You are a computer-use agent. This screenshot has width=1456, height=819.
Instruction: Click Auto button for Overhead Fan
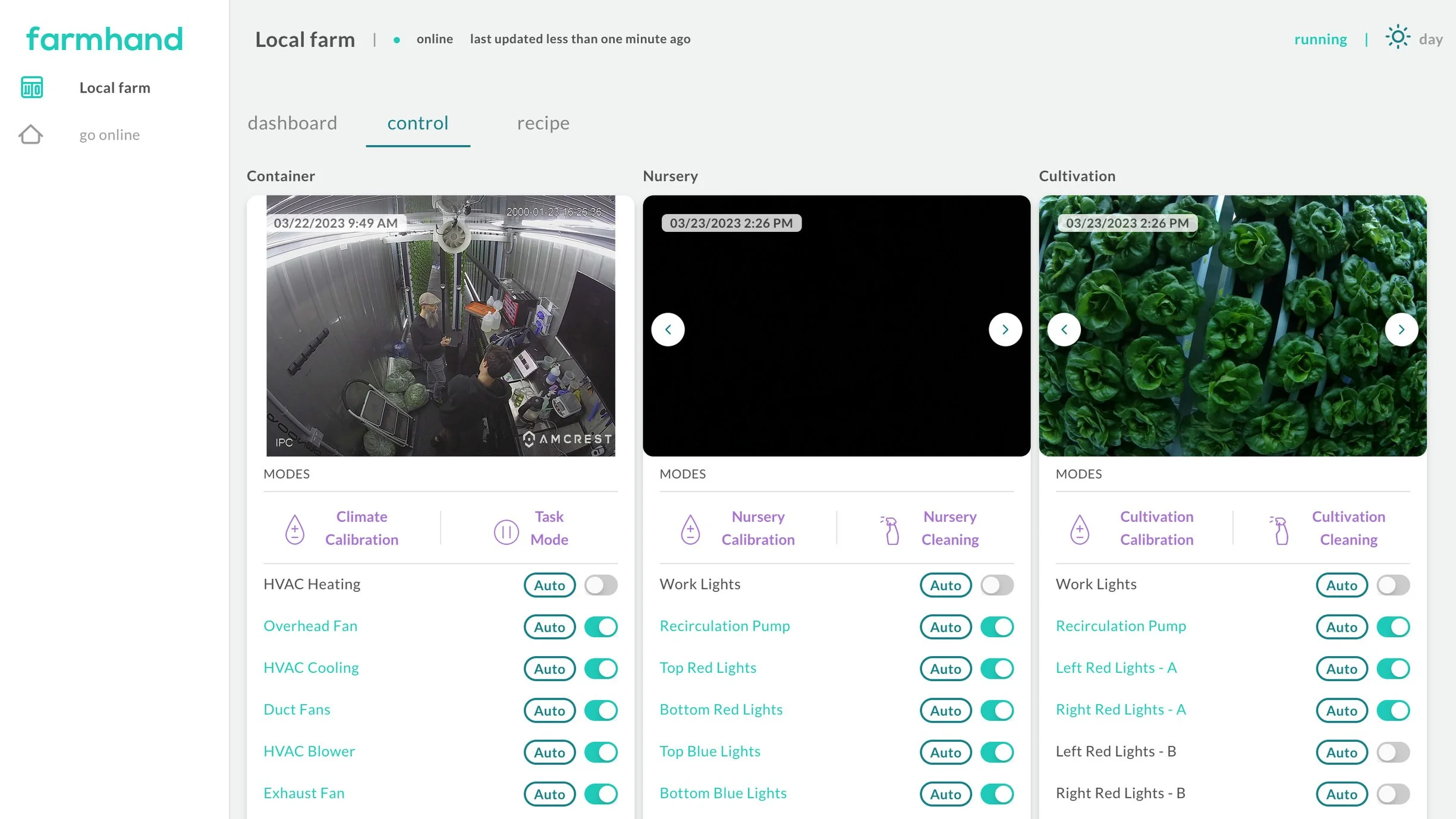click(x=549, y=627)
